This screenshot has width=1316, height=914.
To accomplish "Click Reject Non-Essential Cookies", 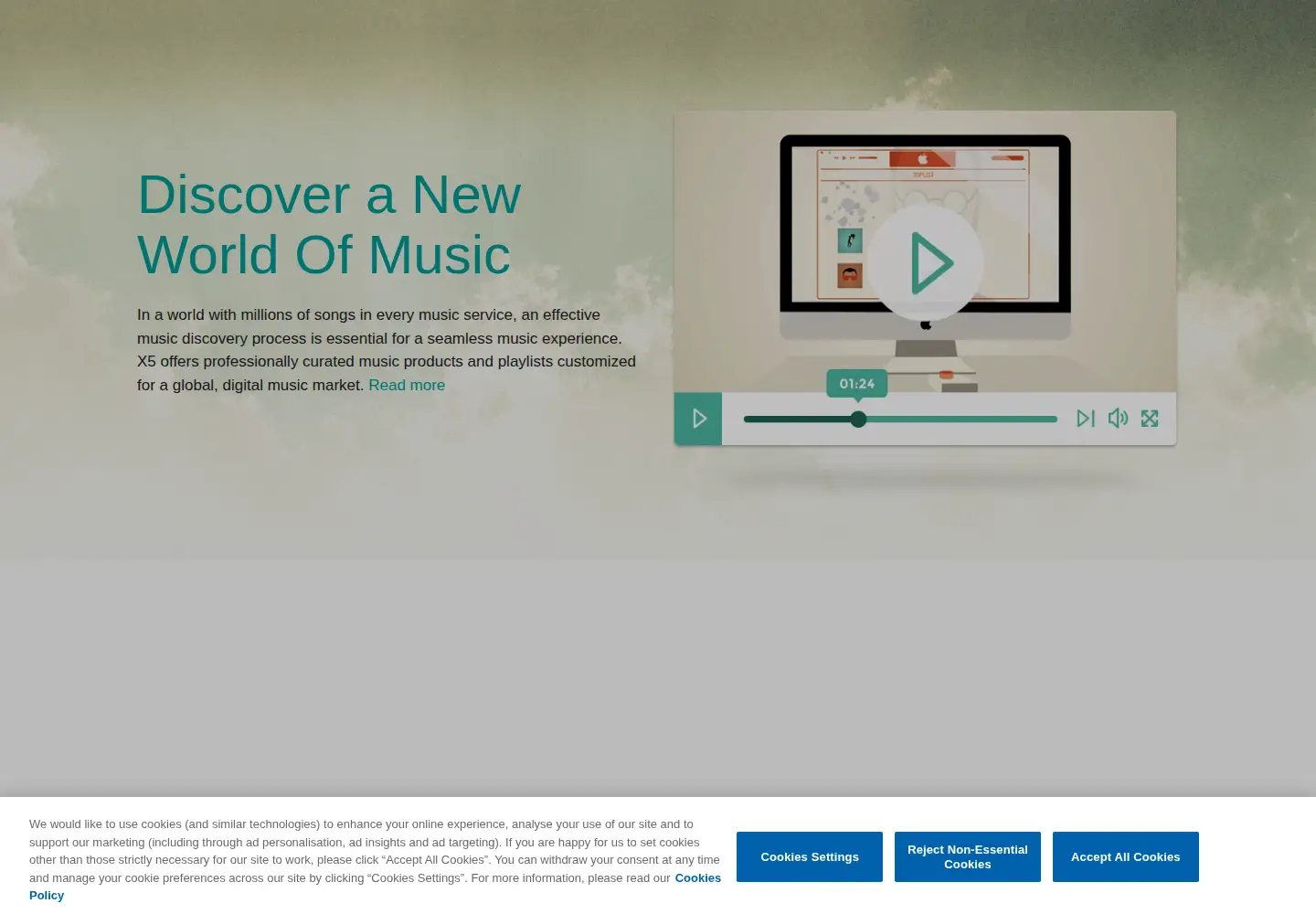I will [x=968, y=857].
